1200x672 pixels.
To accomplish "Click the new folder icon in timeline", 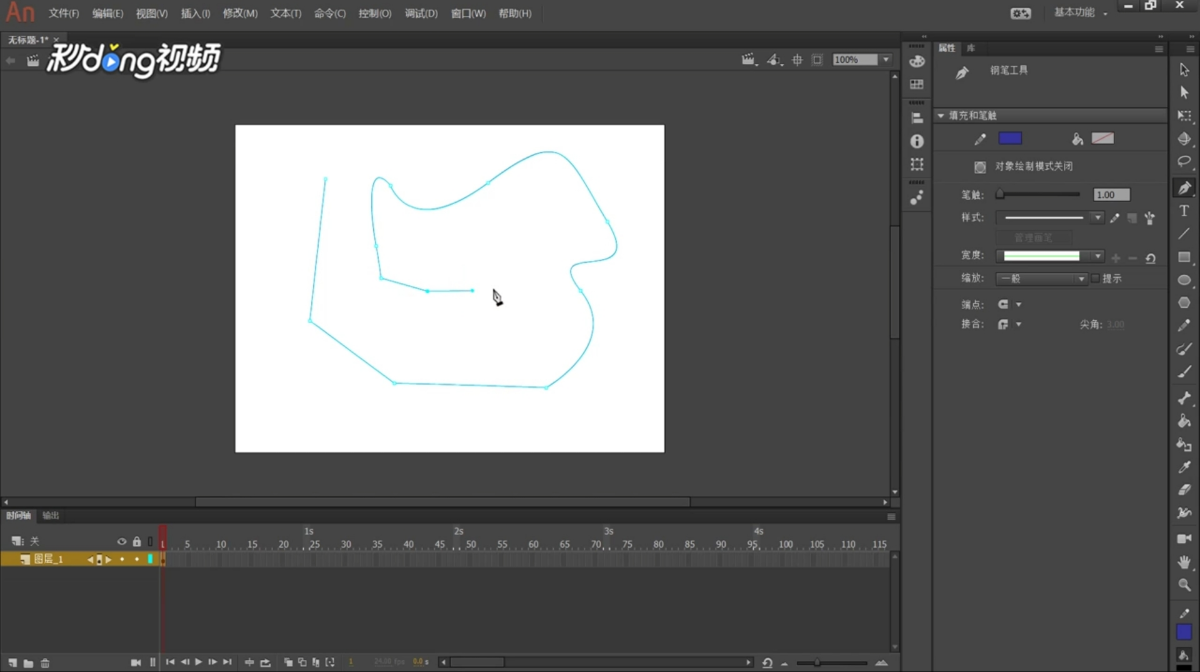I will click(x=29, y=662).
